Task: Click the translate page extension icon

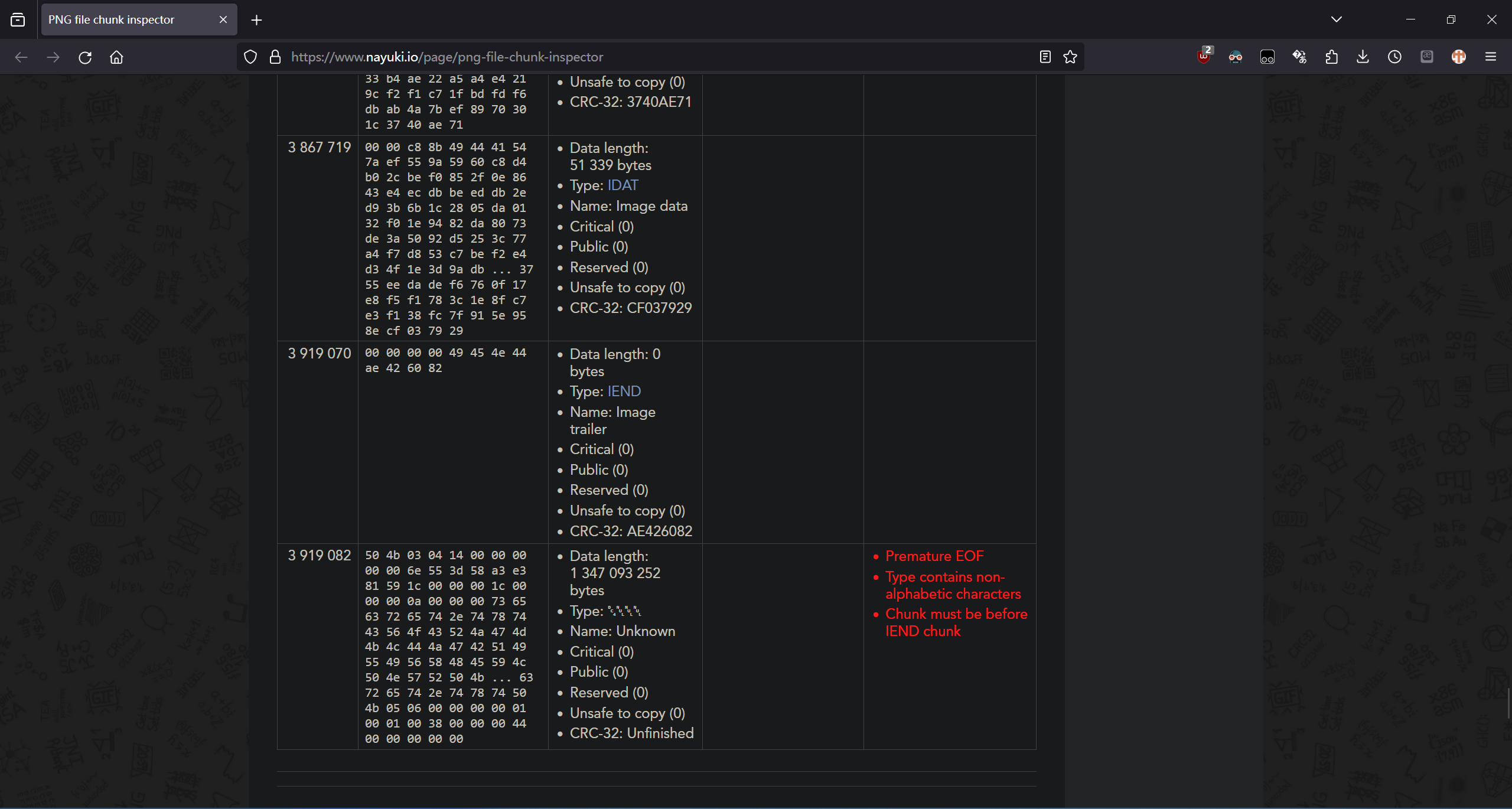Action: click(x=1299, y=57)
